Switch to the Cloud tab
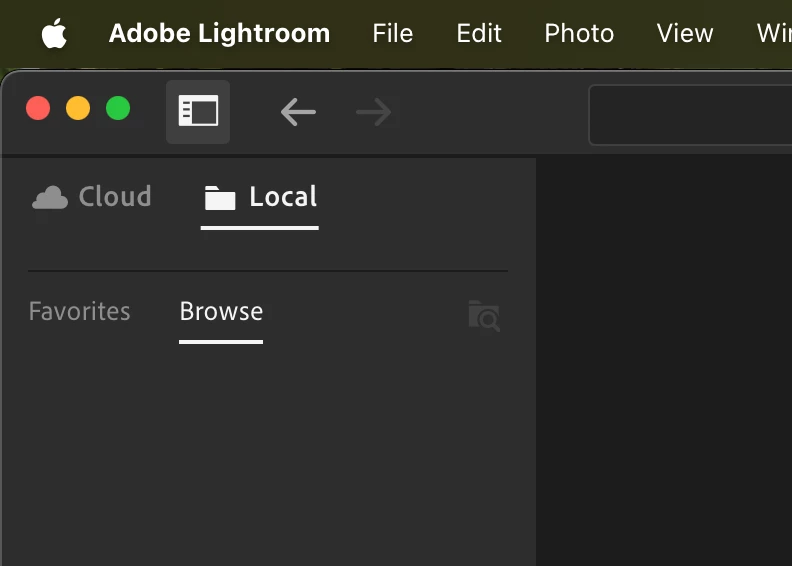This screenshot has height=566, width=792. point(91,196)
